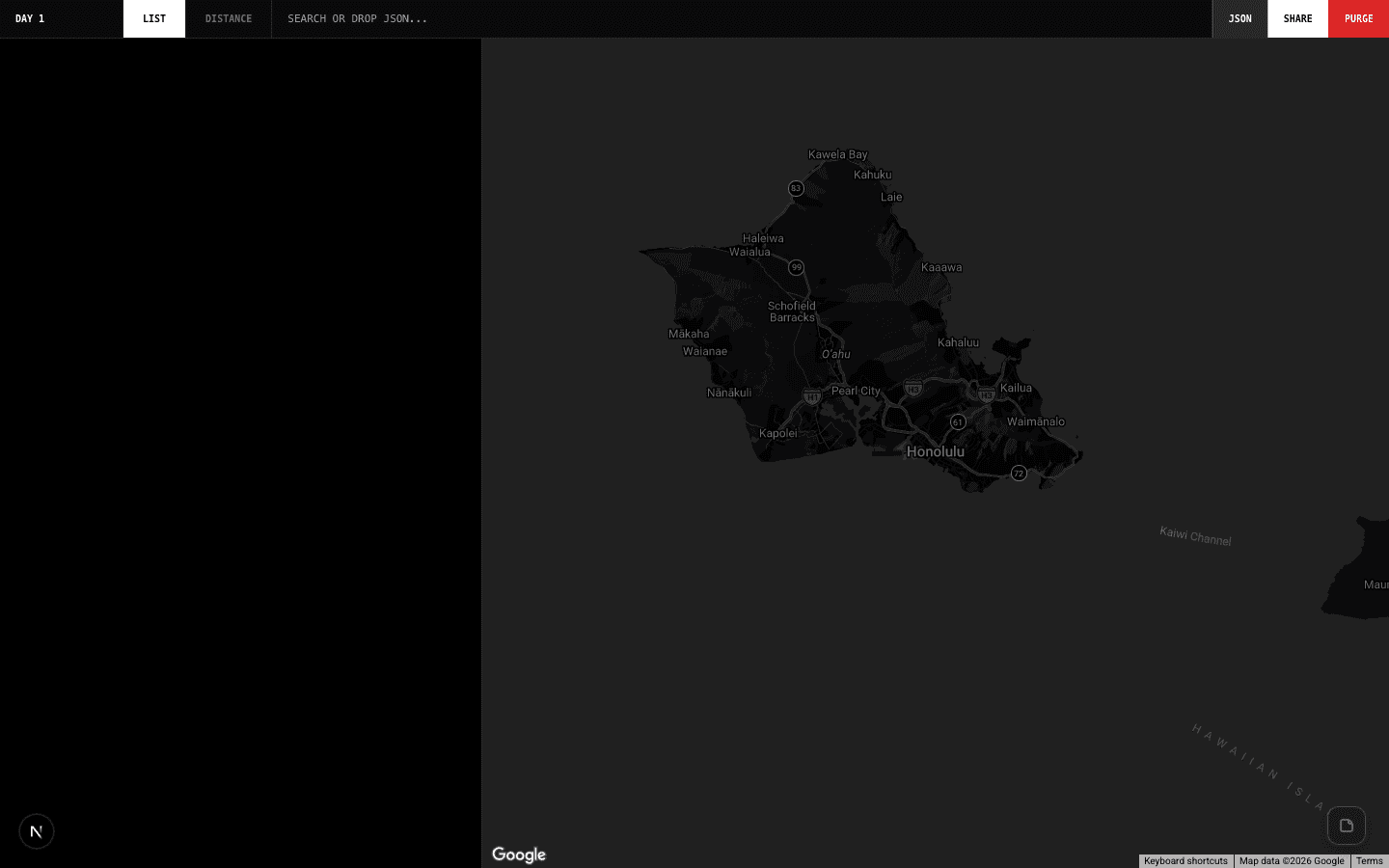Switch to the LIST tab
The height and width of the screenshot is (868, 1389).
coord(153,18)
